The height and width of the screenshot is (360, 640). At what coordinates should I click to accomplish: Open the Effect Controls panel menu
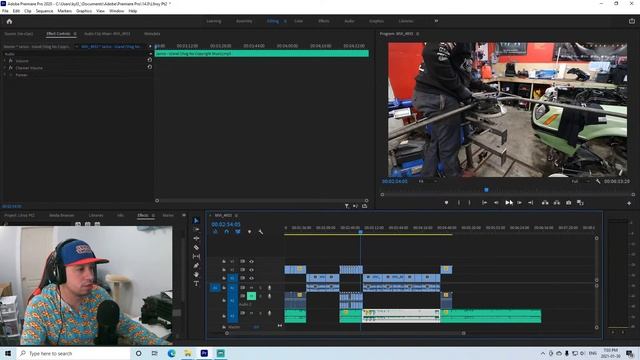[75, 34]
